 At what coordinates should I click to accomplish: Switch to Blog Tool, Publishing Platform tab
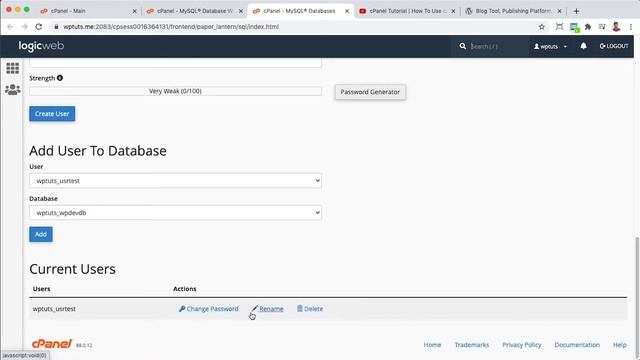point(513,11)
